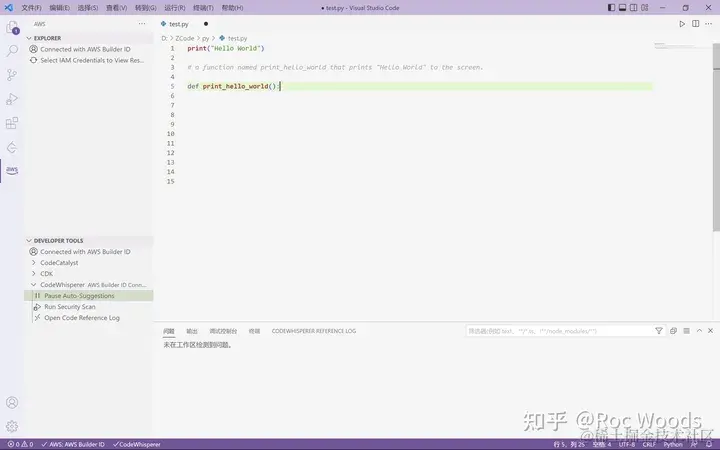Switch problems panel to table view

(686, 331)
